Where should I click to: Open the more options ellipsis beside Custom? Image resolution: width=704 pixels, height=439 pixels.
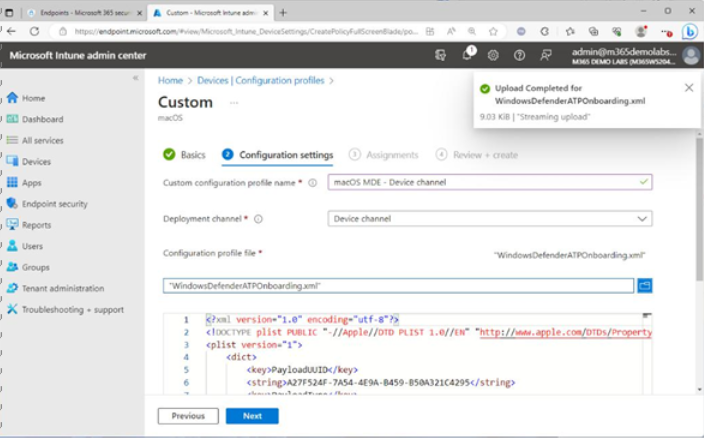pyautogui.click(x=234, y=103)
